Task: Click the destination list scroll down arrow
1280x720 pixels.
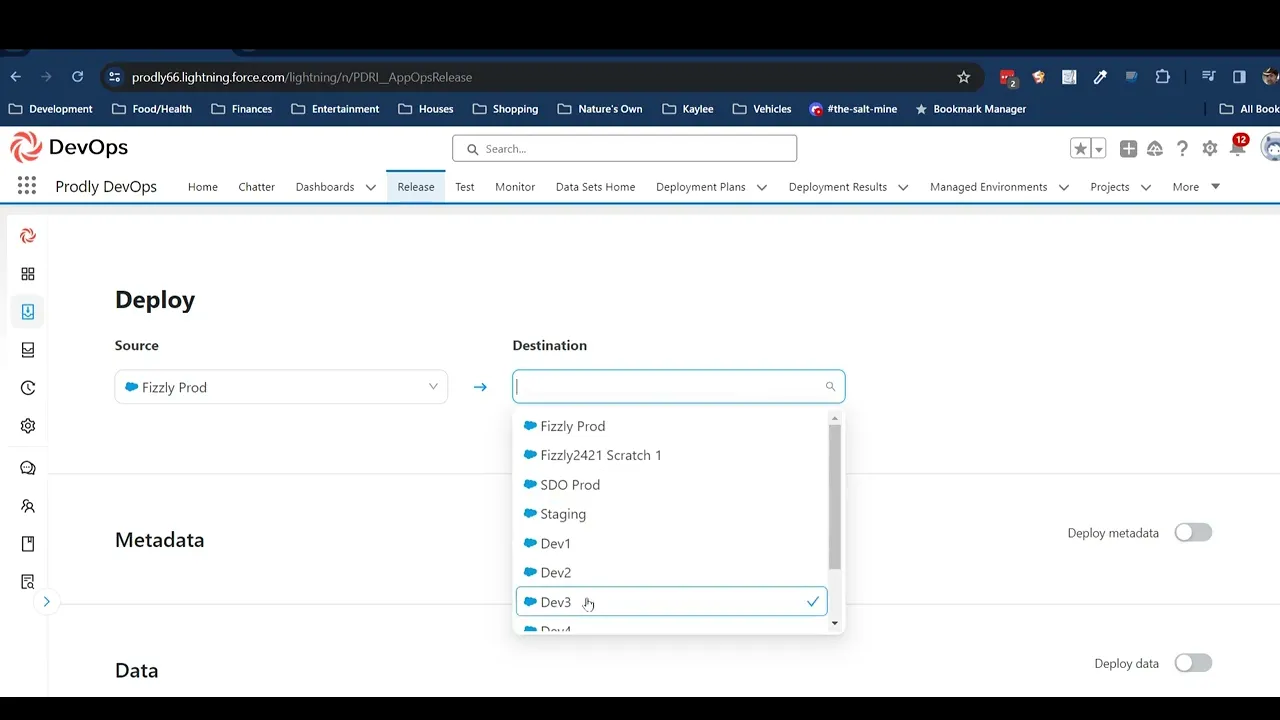Action: pyautogui.click(x=835, y=623)
